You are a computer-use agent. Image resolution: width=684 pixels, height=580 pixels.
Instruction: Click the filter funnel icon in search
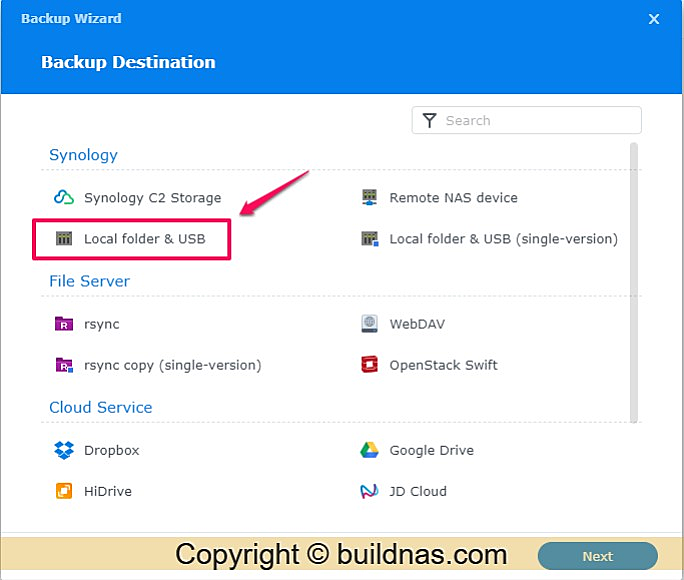click(x=429, y=120)
